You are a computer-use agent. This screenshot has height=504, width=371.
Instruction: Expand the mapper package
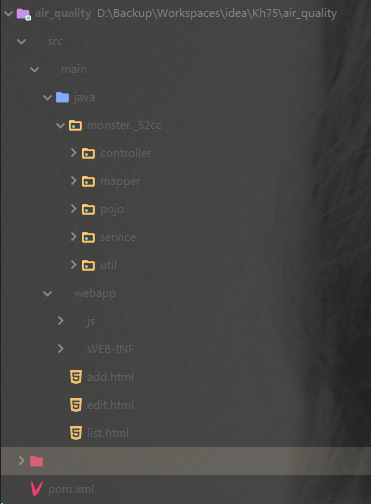pos(73,181)
